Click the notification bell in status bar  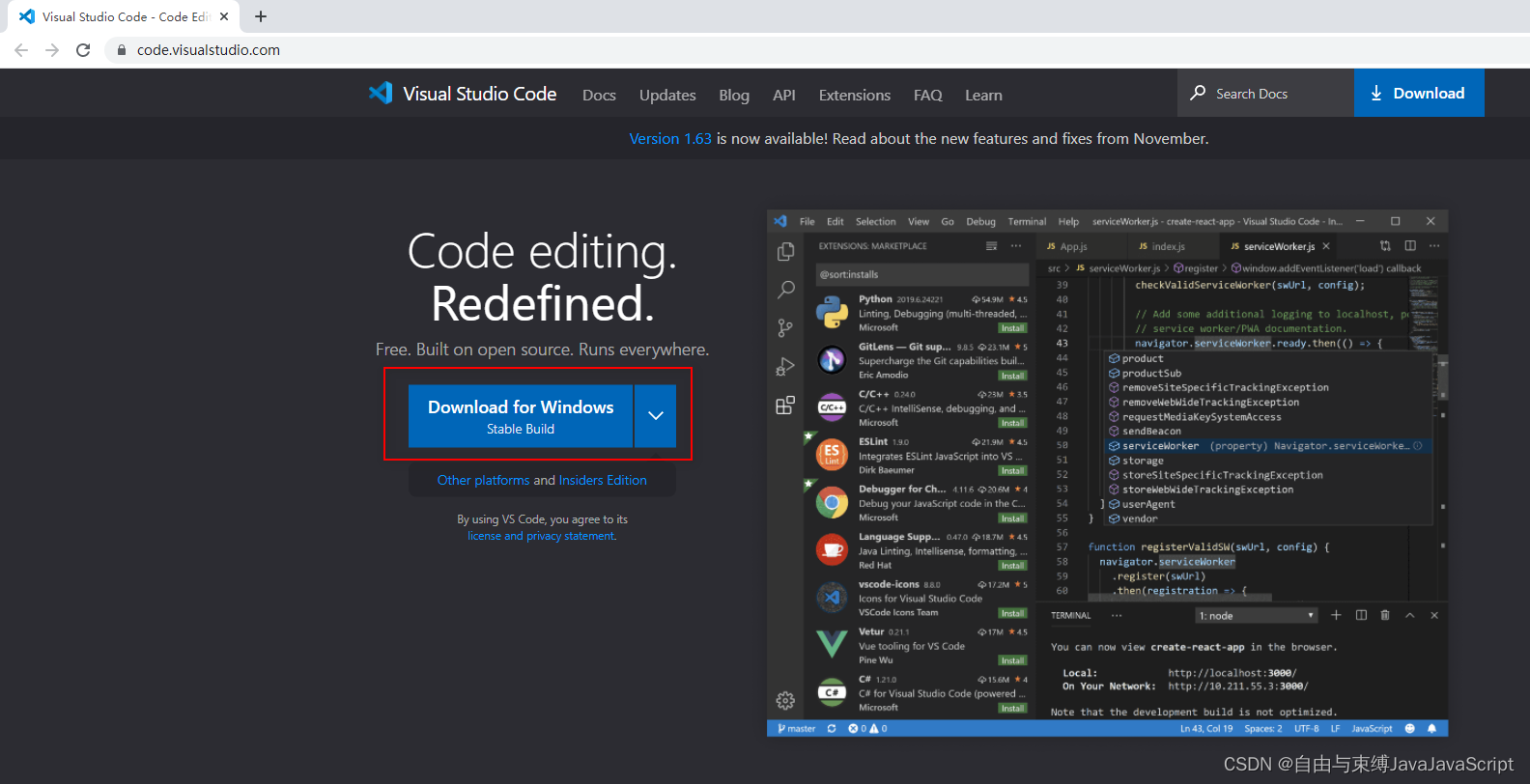click(1431, 729)
